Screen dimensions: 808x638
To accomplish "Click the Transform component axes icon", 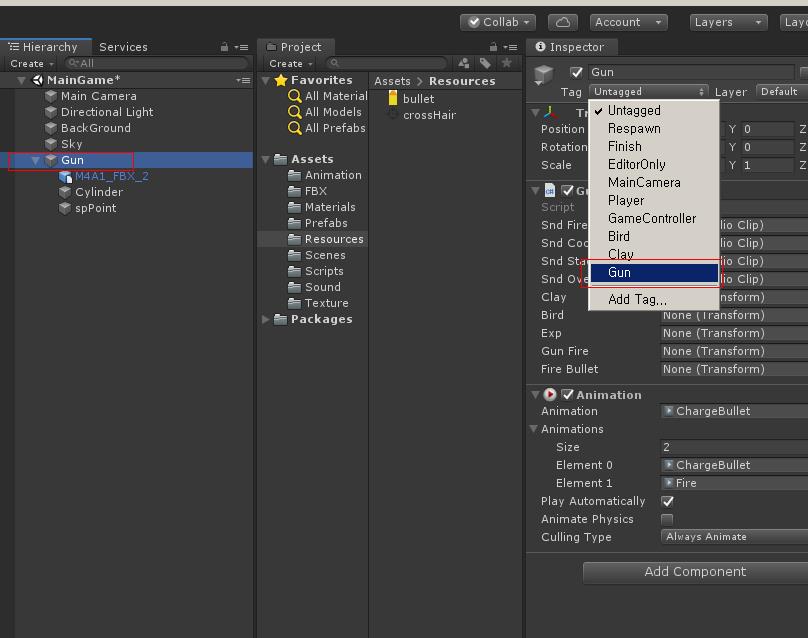I will click(550, 112).
